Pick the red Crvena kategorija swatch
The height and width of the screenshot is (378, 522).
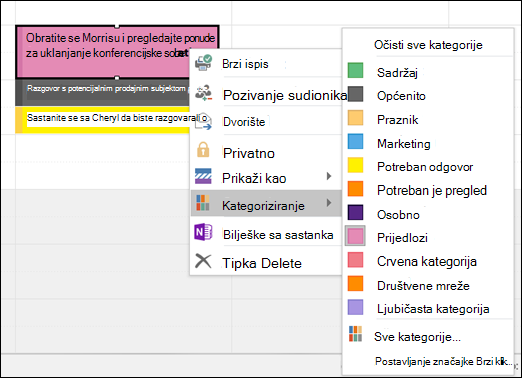(x=355, y=260)
